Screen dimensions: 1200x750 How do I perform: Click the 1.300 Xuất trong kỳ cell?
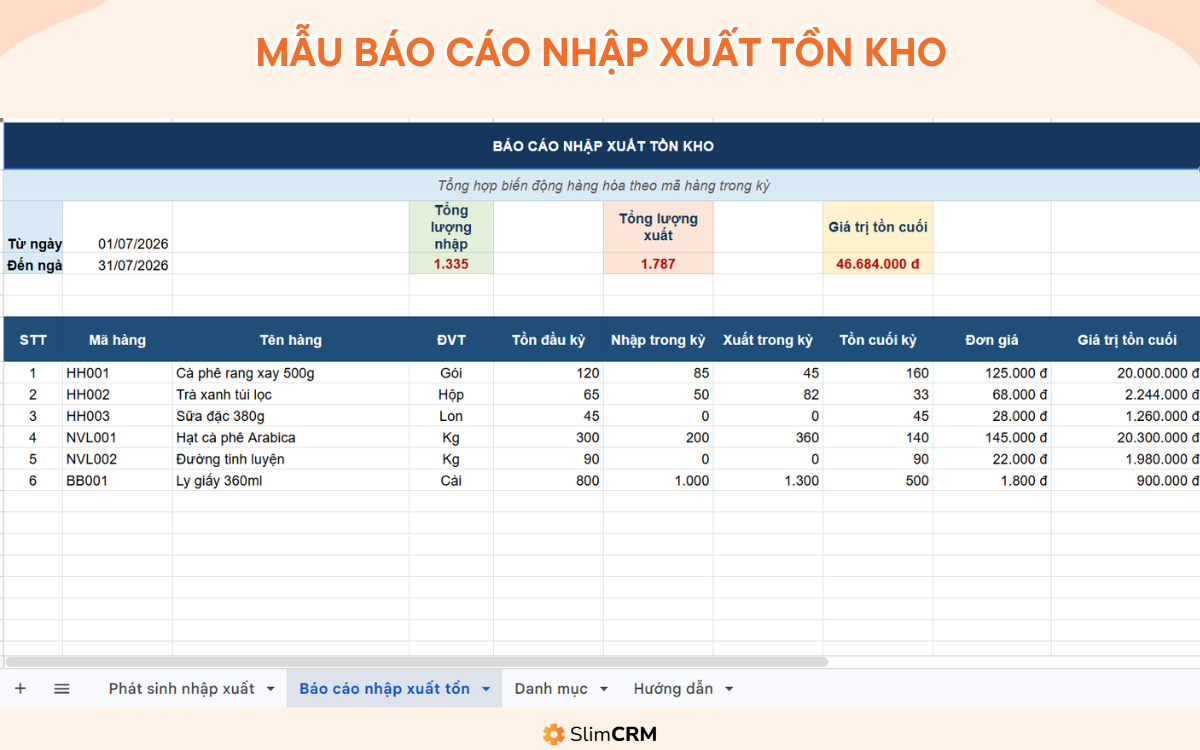pos(768,481)
